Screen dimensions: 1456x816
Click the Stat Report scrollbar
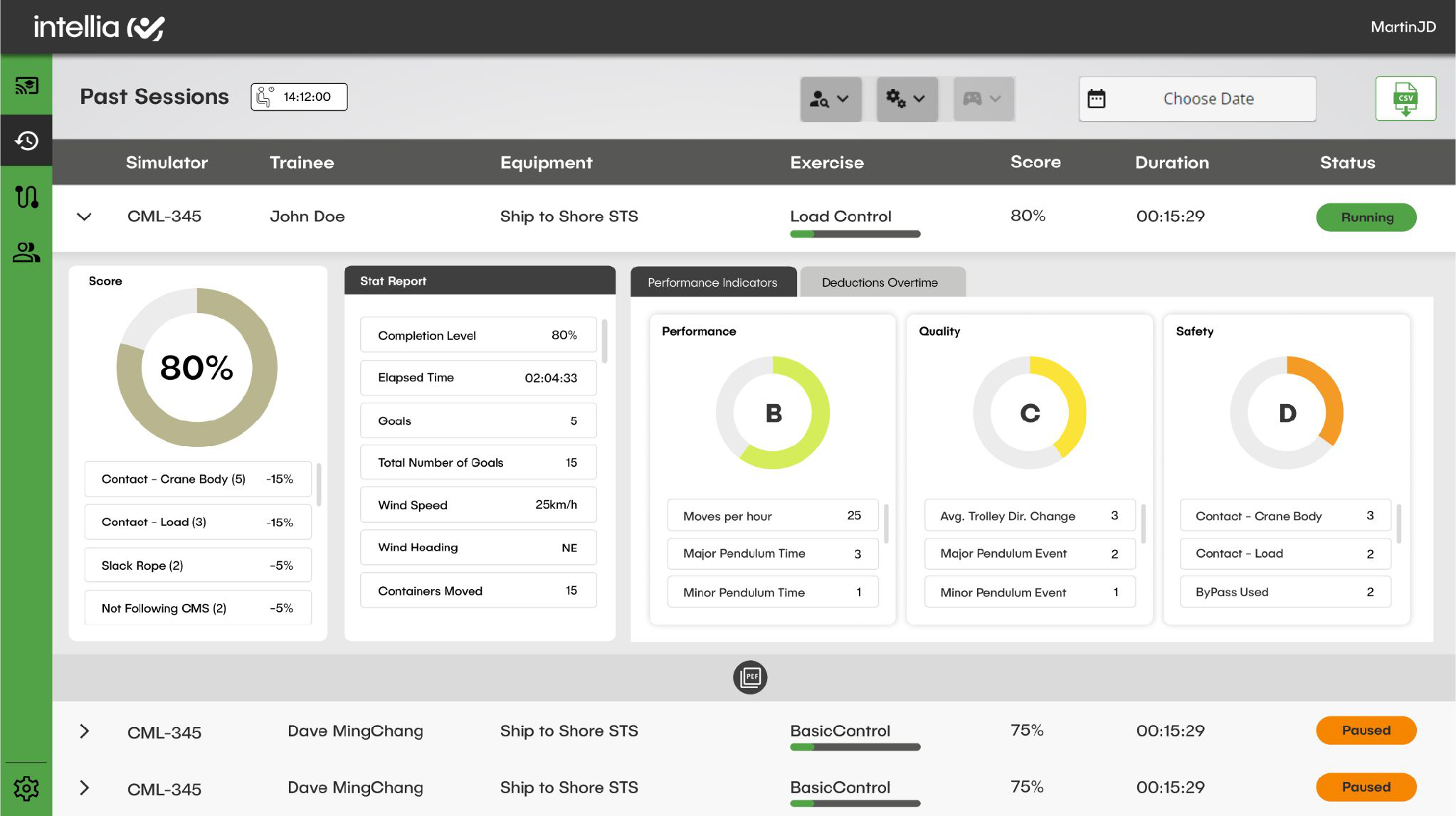(605, 341)
